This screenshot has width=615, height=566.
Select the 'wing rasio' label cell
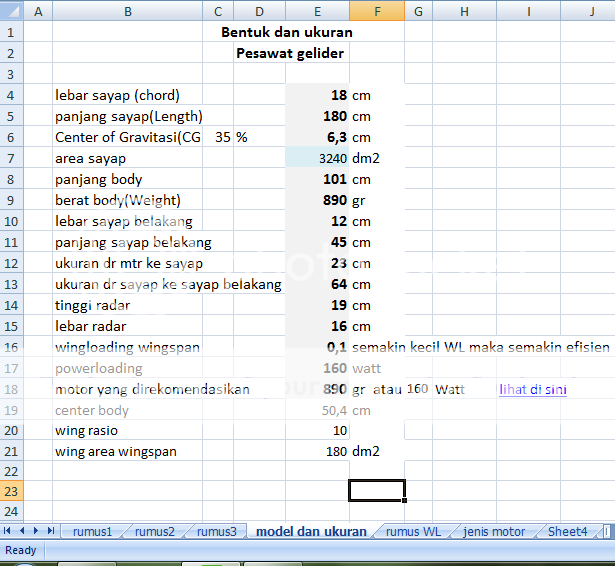tap(127, 430)
